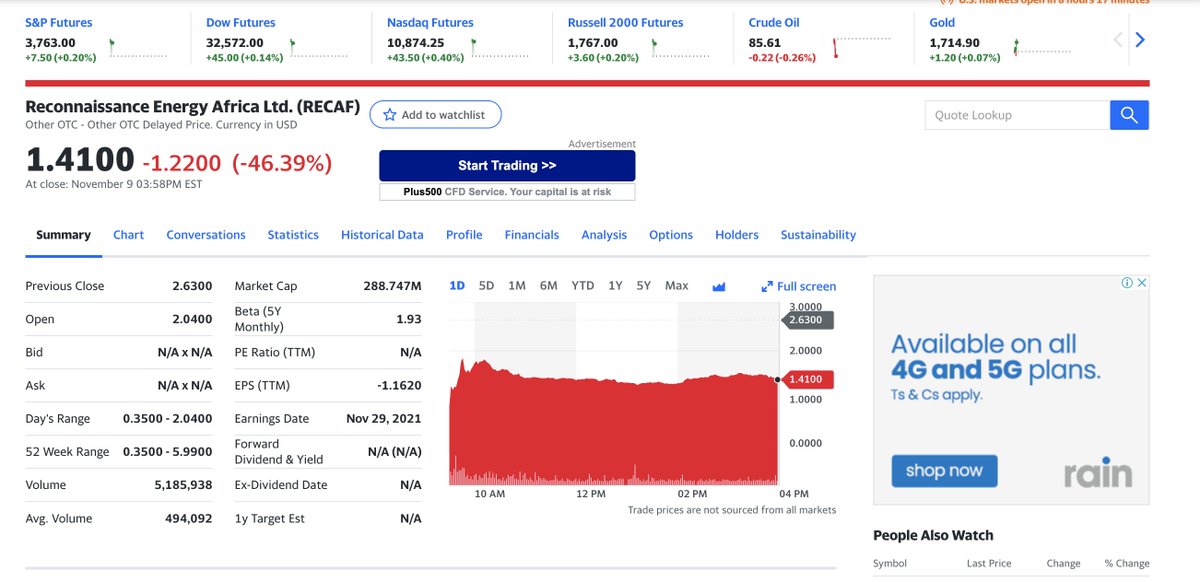Select the Summary tab
1200x582 pixels.
[x=63, y=235]
